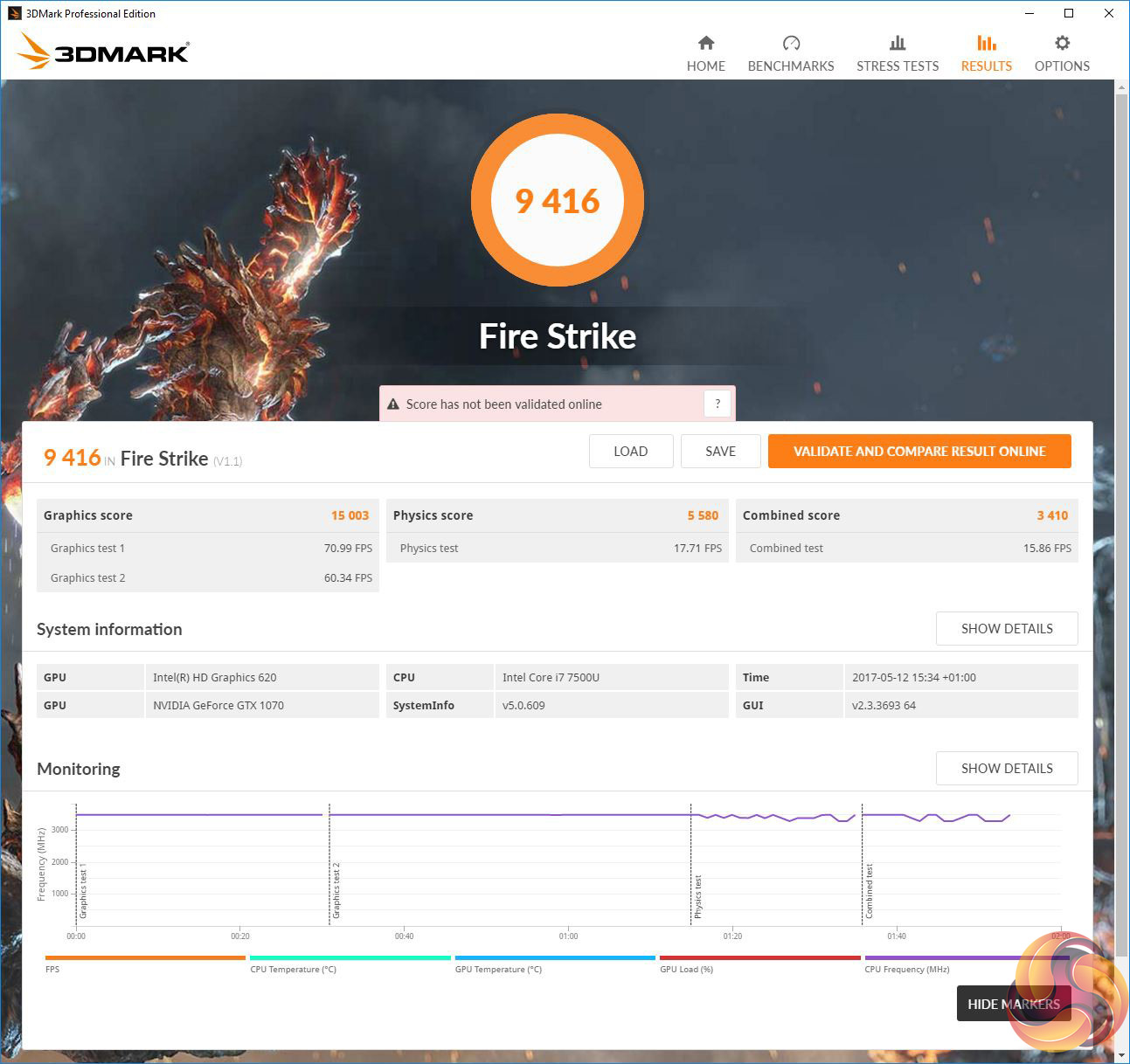This screenshot has height=1064, width=1130.
Task: Click the Stress Tests chart icon
Action: coord(898,43)
